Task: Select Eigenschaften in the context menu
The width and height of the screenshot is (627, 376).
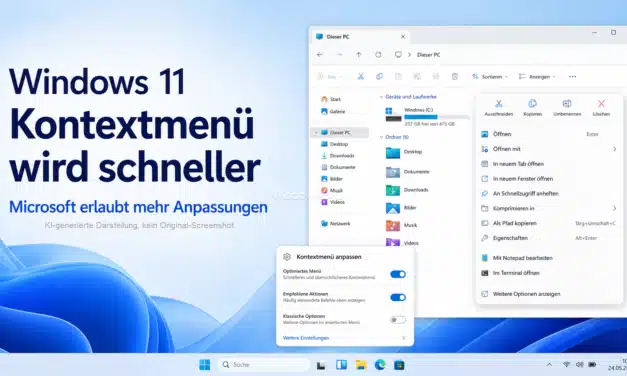Action: [550, 238]
